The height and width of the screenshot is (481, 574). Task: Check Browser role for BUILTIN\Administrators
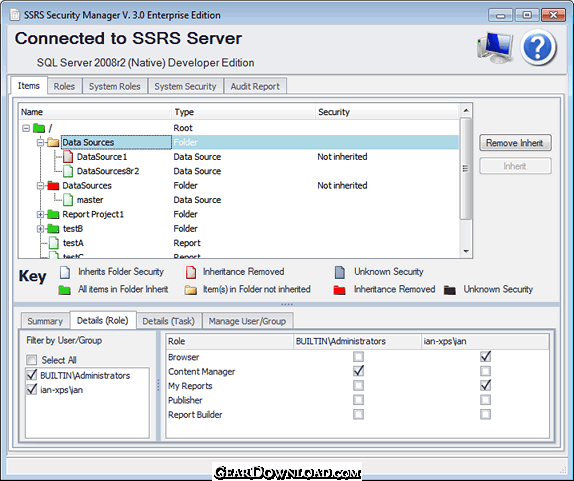click(x=358, y=357)
